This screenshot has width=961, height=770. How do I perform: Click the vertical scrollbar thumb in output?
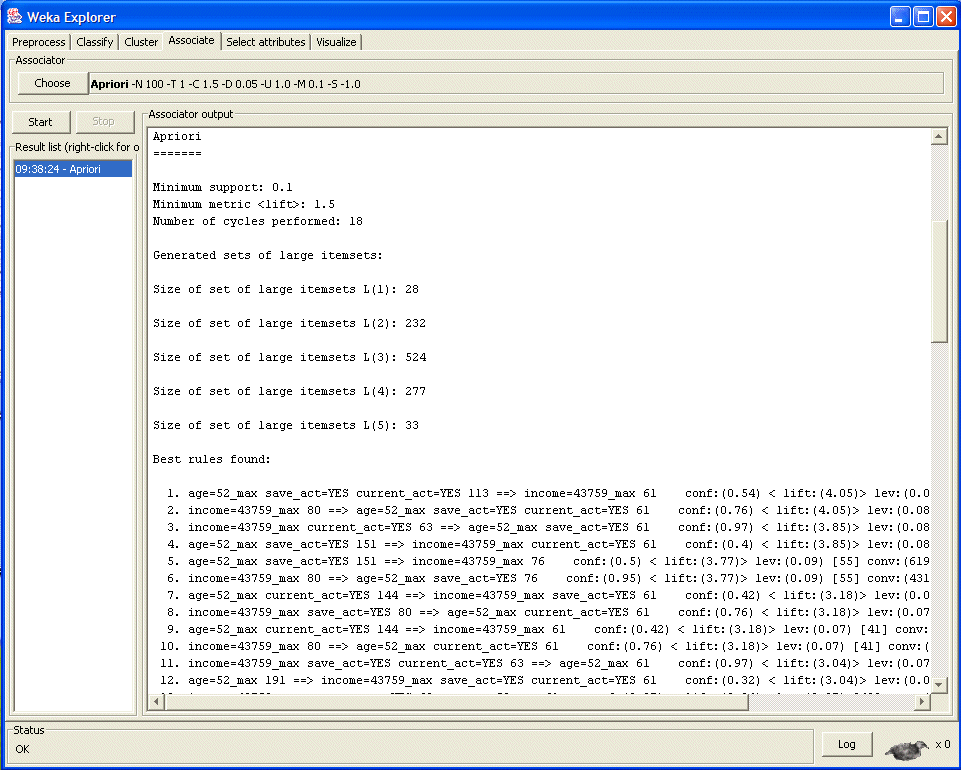tap(938, 280)
